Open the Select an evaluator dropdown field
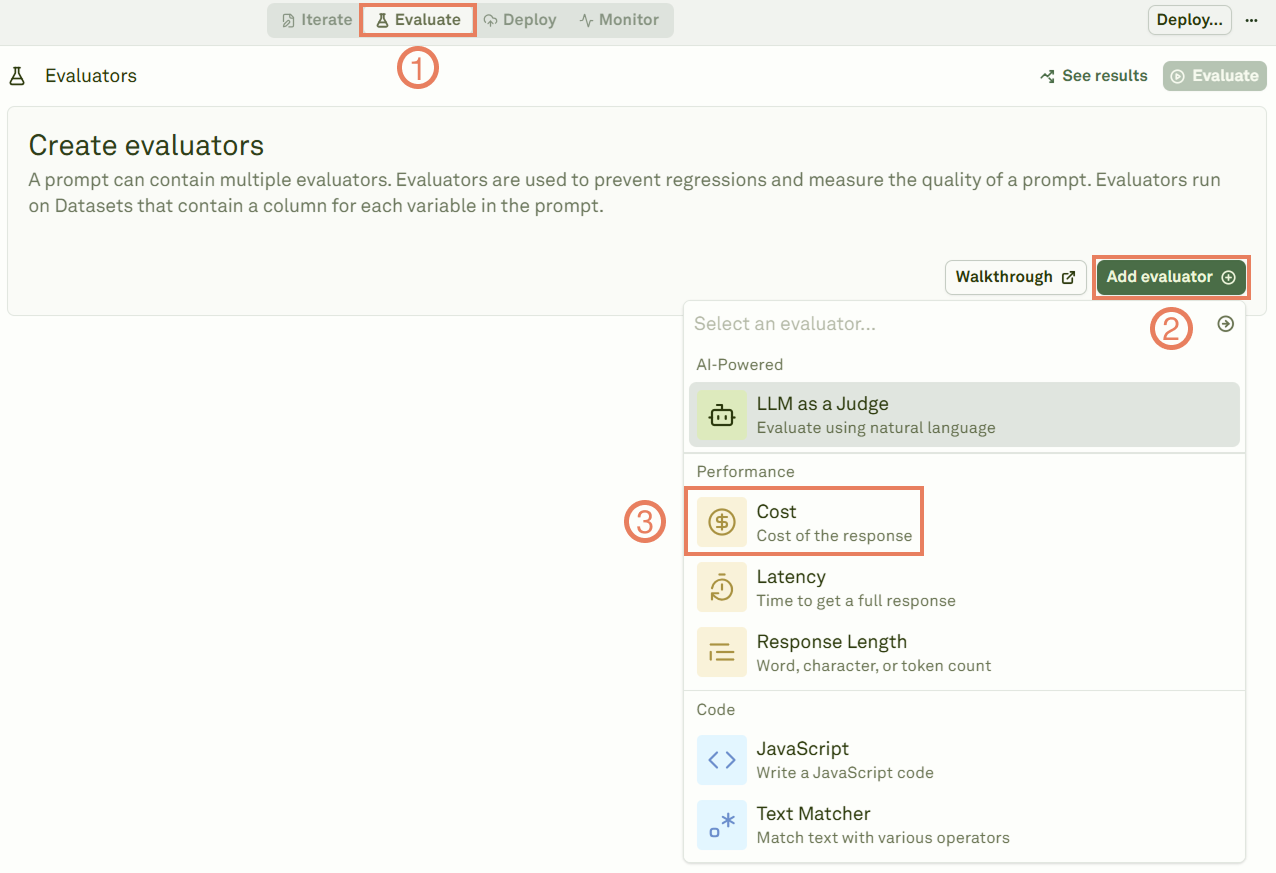This screenshot has width=1276, height=873. point(880,323)
